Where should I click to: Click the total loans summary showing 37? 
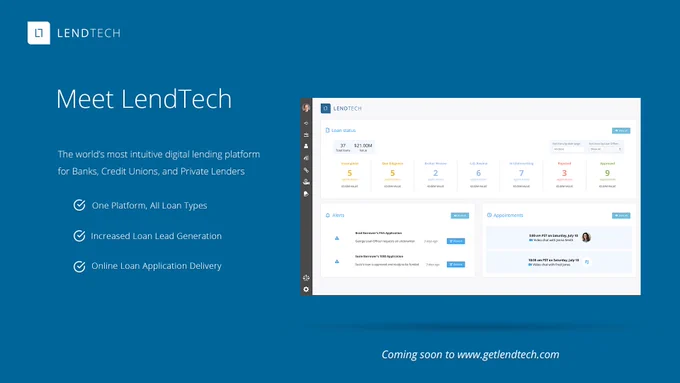pyautogui.click(x=343, y=147)
